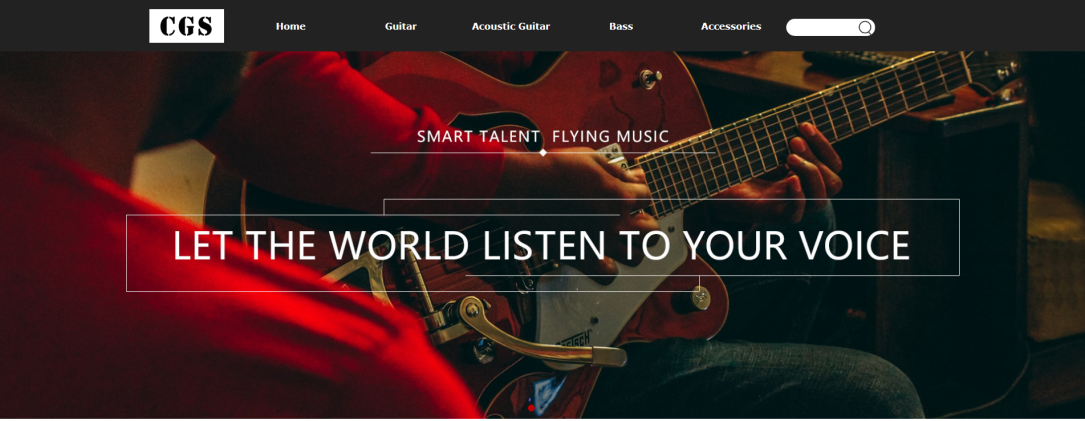This screenshot has width=1085, height=421.
Task: Click the "SMART TALENT FLYING MUSIC" tagline
Action: 543,136
